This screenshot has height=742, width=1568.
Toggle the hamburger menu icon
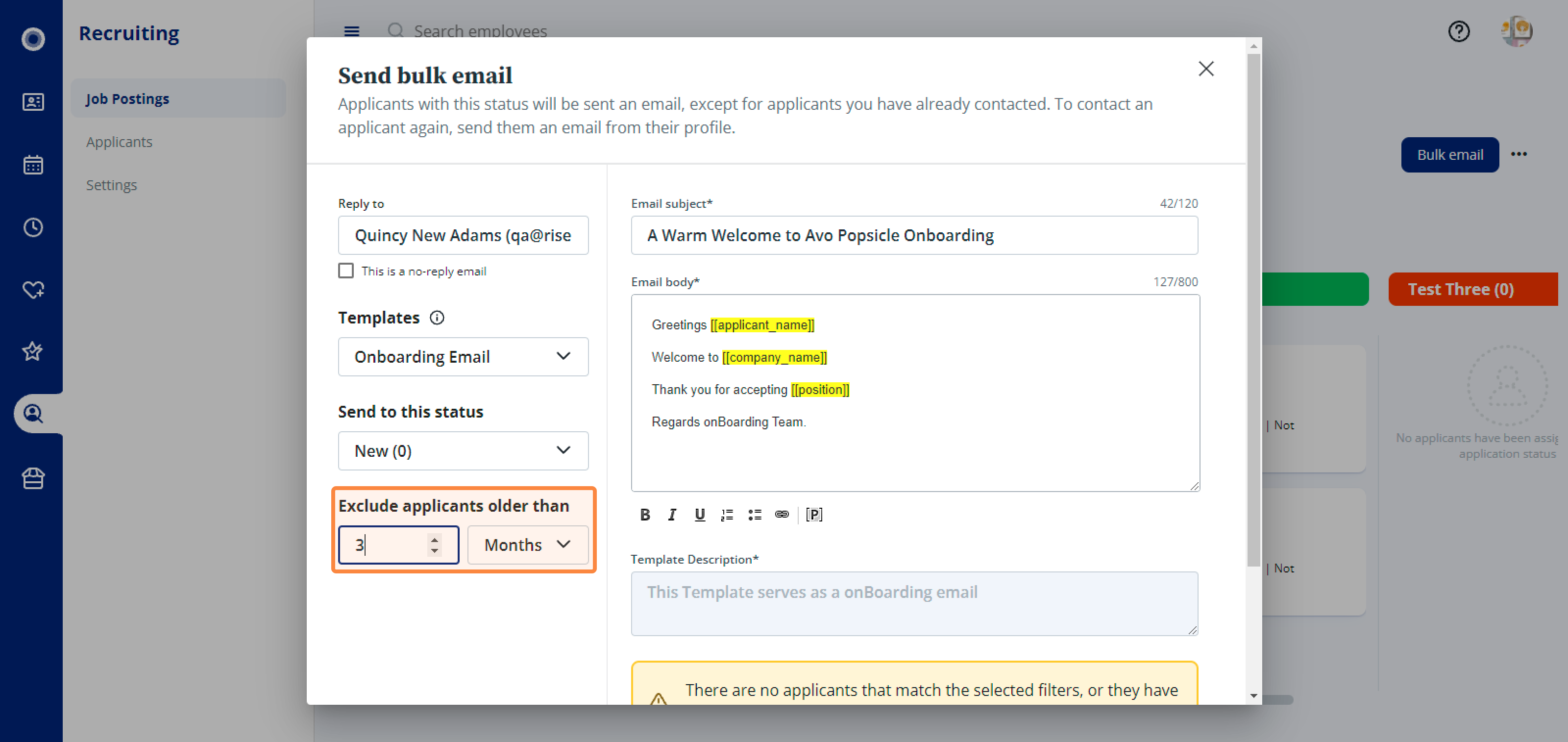351,31
